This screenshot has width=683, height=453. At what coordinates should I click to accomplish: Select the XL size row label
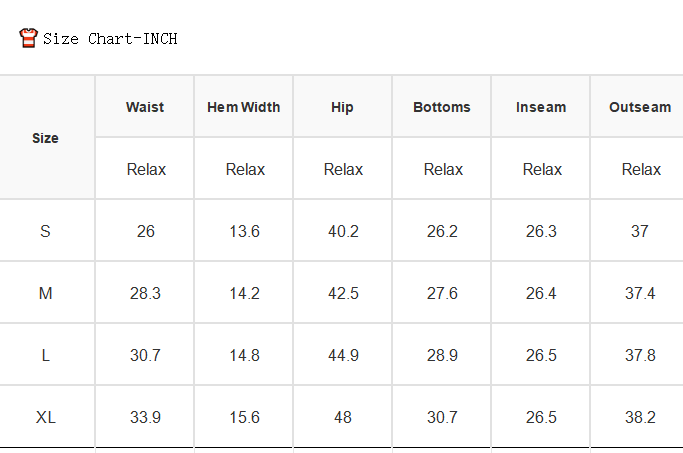45,417
